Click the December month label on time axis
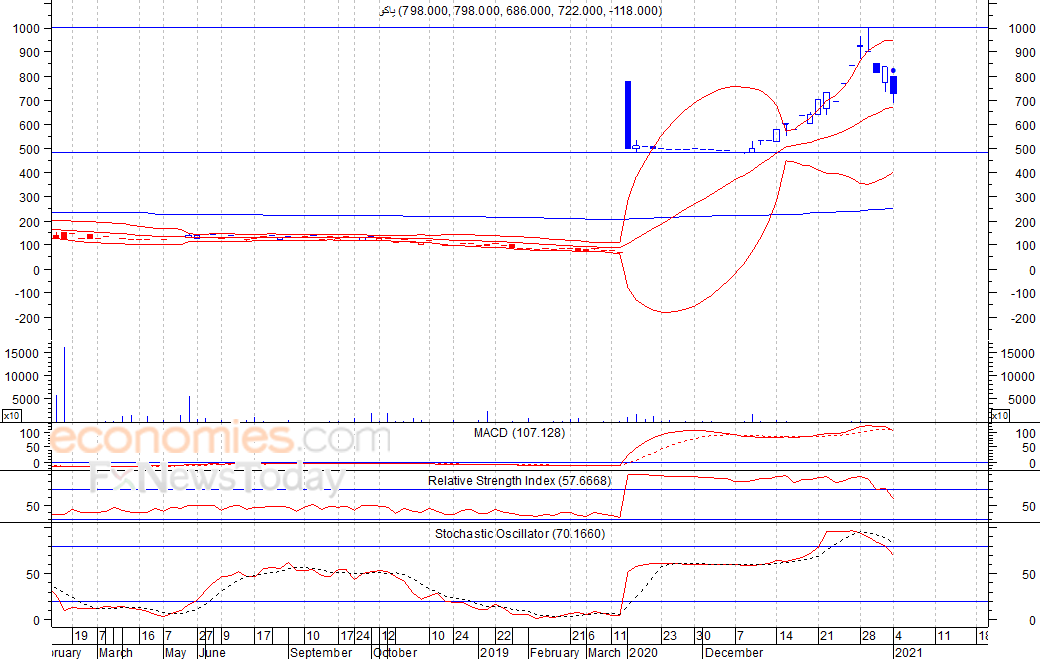 click(x=734, y=652)
